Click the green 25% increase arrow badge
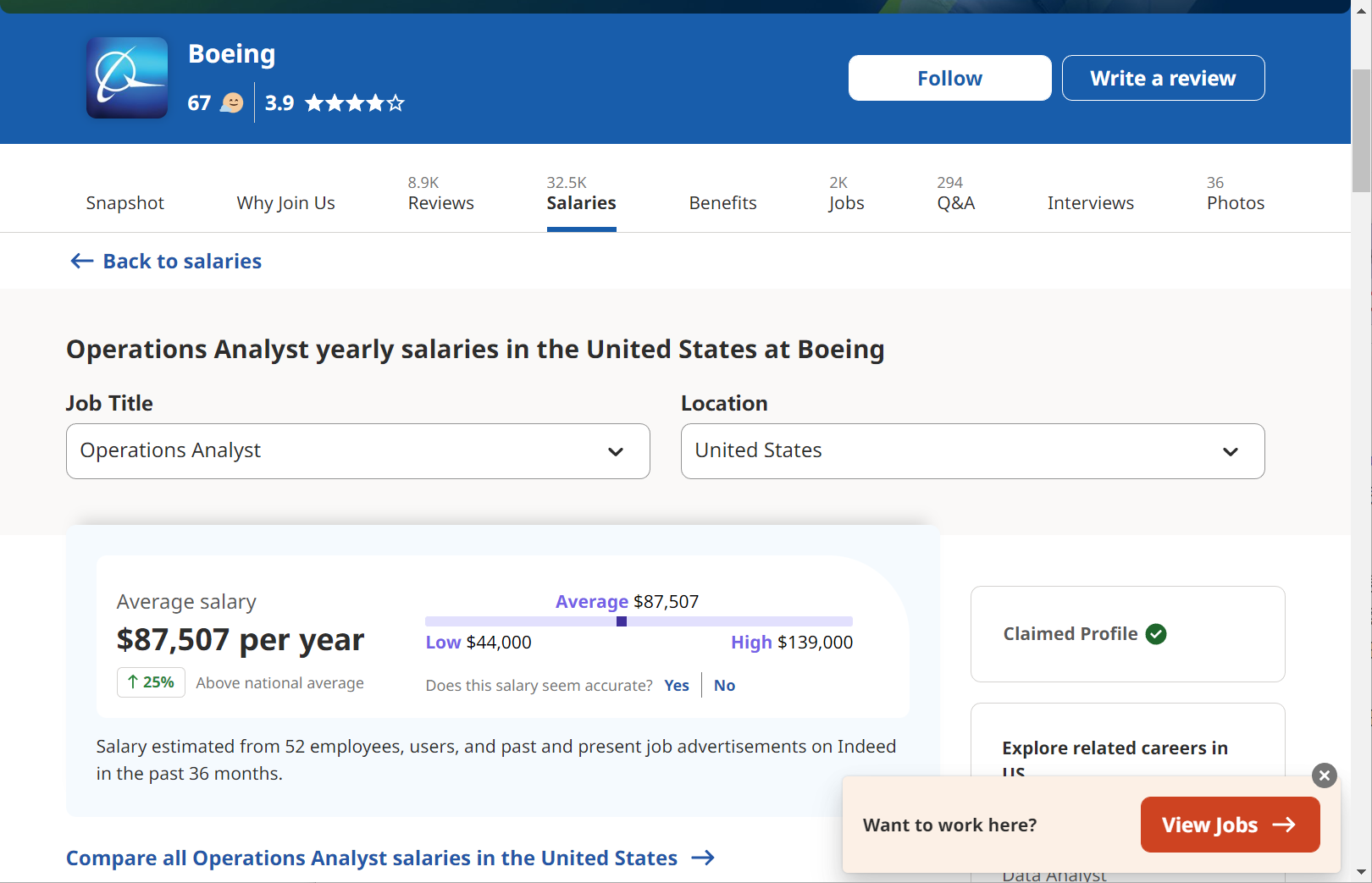Image resolution: width=1372 pixels, height=883 pixels. [x=151, y=682]
